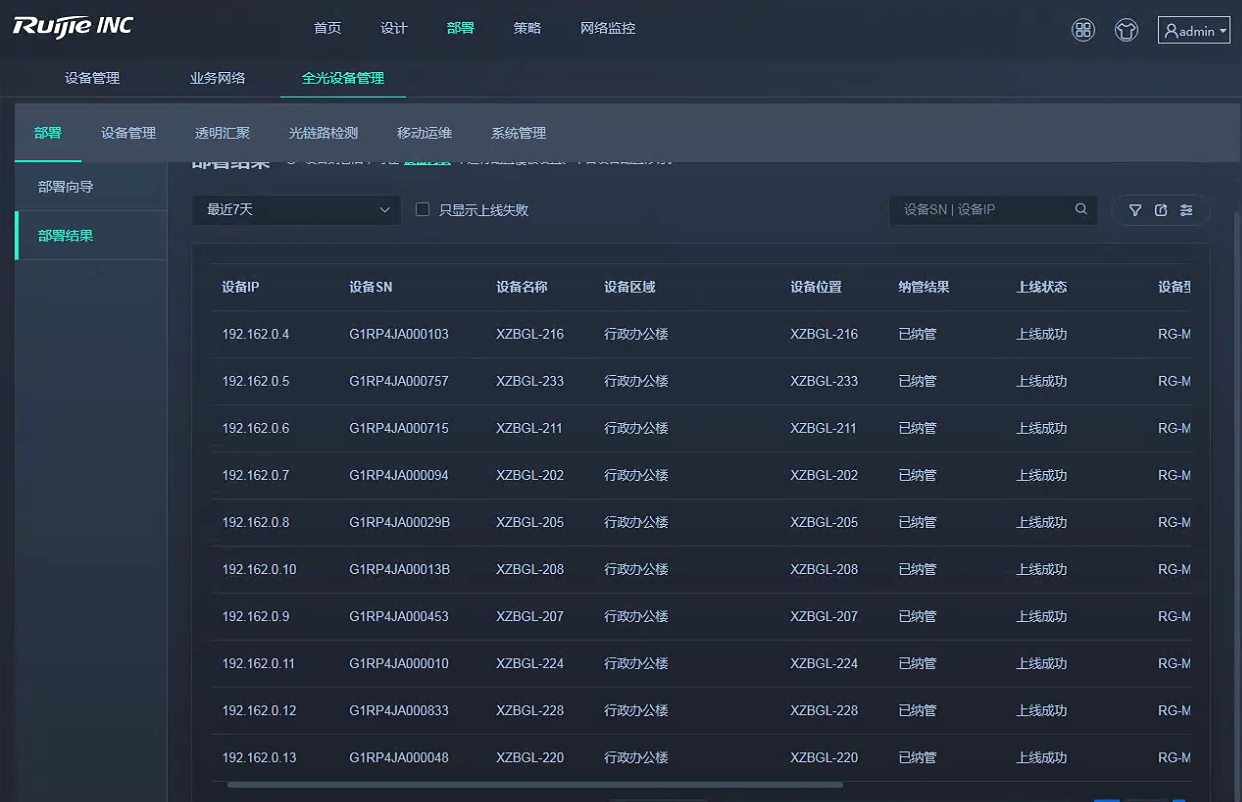Switch to 光链路检测 tab
This screenshot has width=1242, height=802.
coord(323,133)
